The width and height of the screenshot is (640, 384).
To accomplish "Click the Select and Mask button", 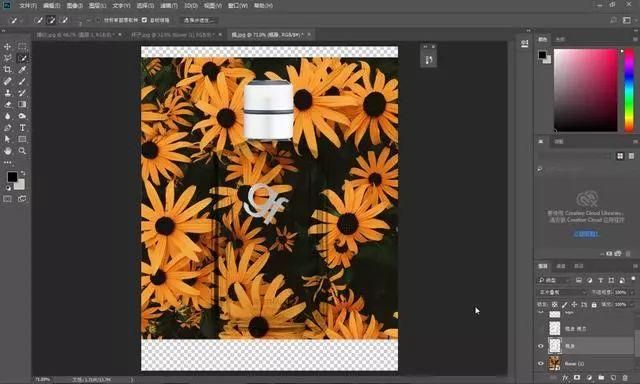I will [198, 20].
